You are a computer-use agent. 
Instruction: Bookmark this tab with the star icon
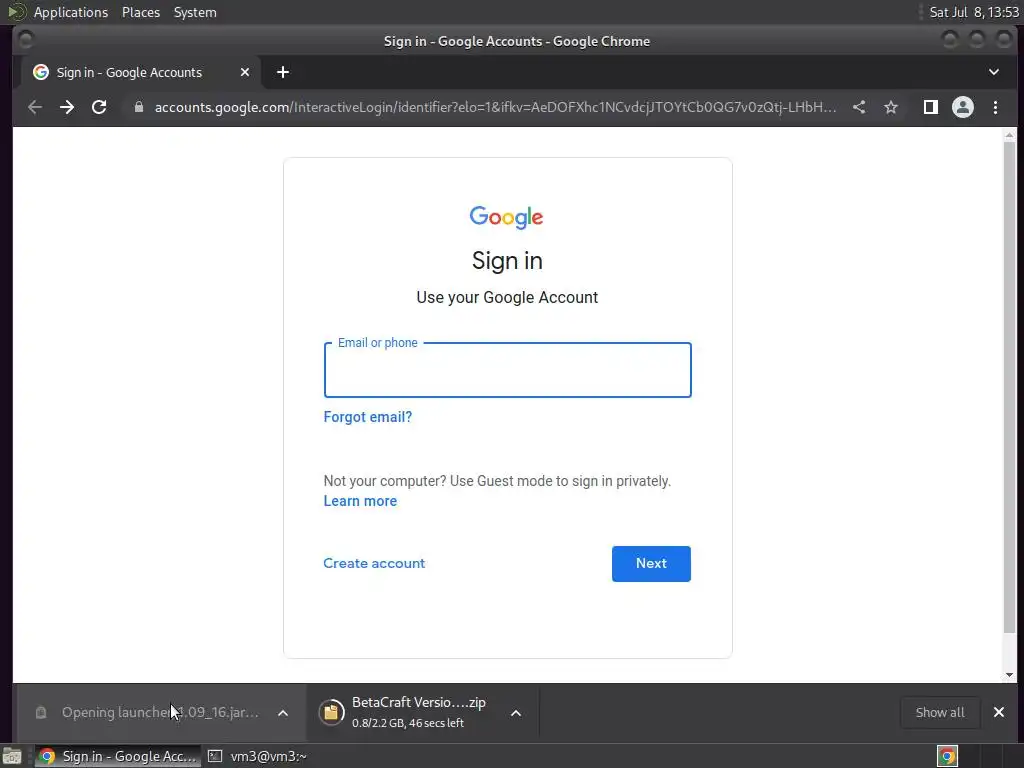(x=891, y=107)
